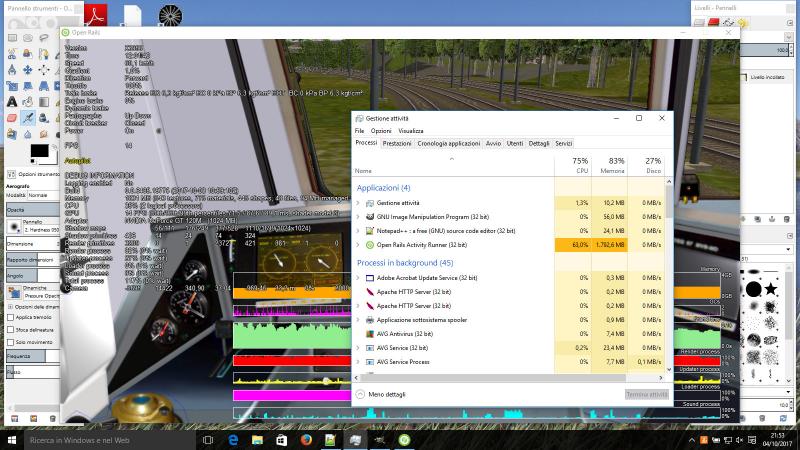The image size is (800, 450).
Task: Expand Opzioni delle dinamiche section
Action: pyautogui.click(x=10, y=307)
